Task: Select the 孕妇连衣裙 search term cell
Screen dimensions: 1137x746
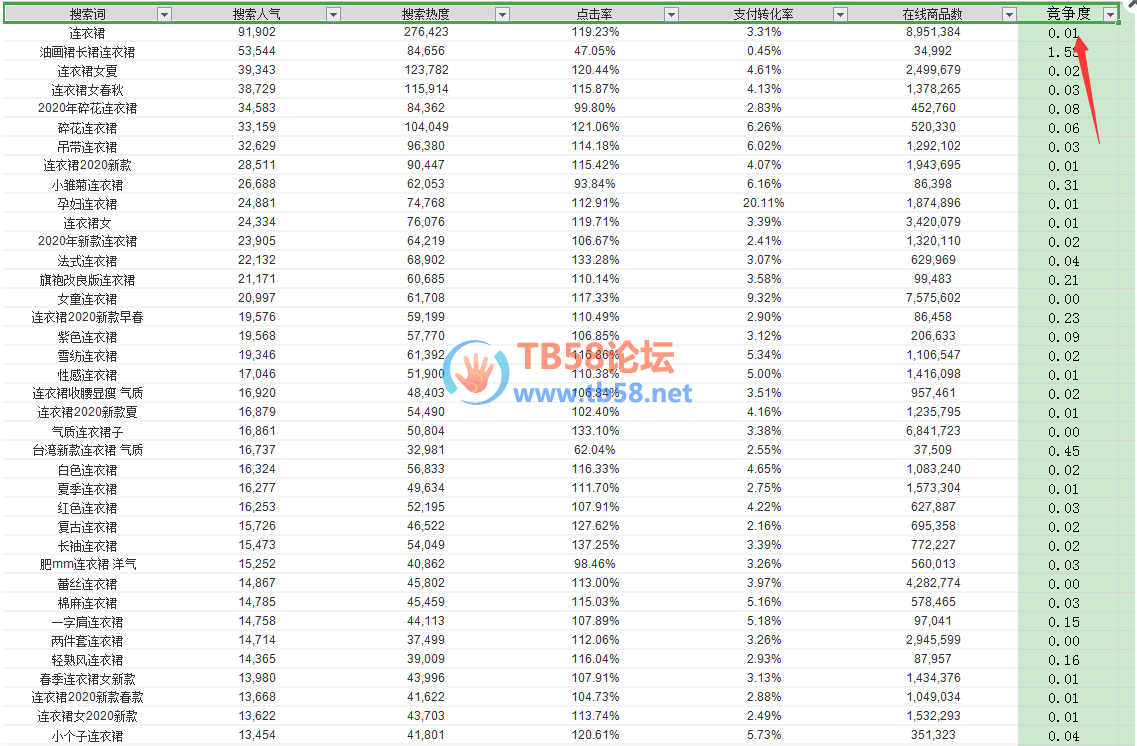Action: (x=87, y=204)
